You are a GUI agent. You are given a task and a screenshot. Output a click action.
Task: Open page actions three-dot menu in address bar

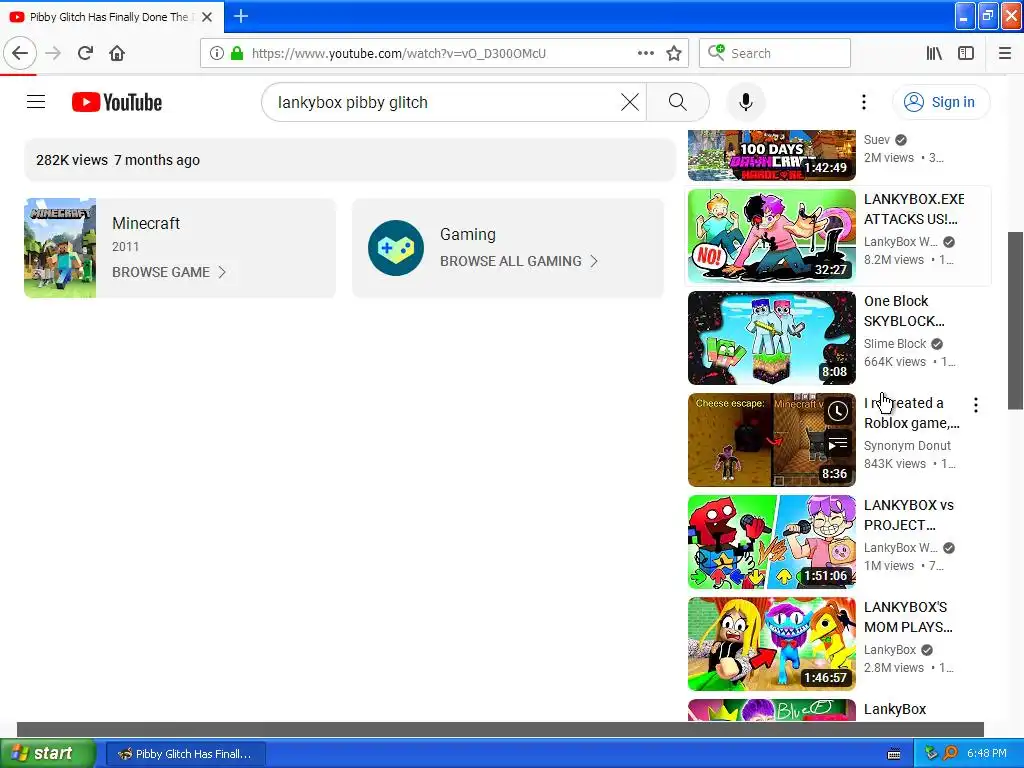[645, 54]
